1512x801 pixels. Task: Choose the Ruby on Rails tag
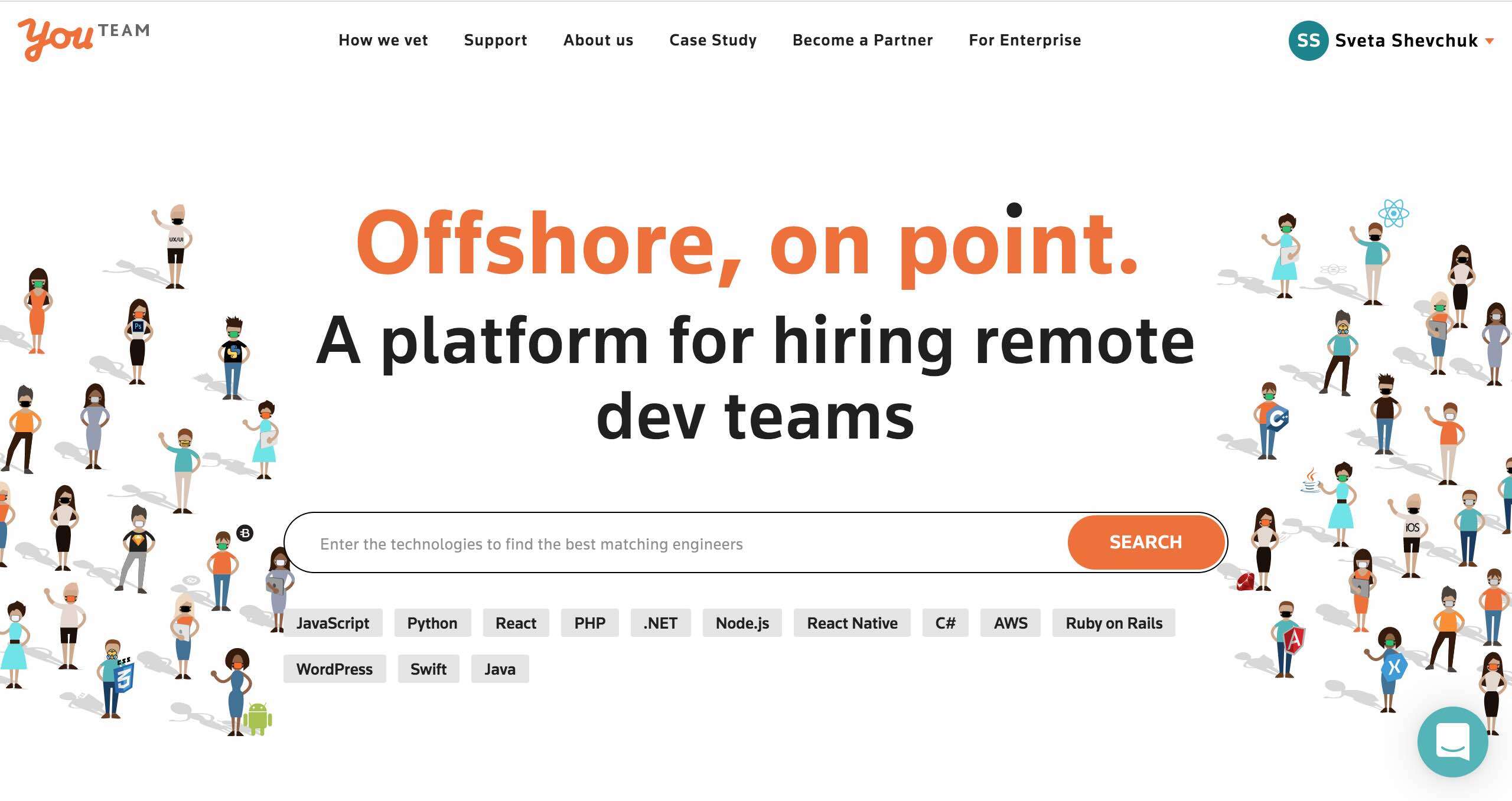1113,623
